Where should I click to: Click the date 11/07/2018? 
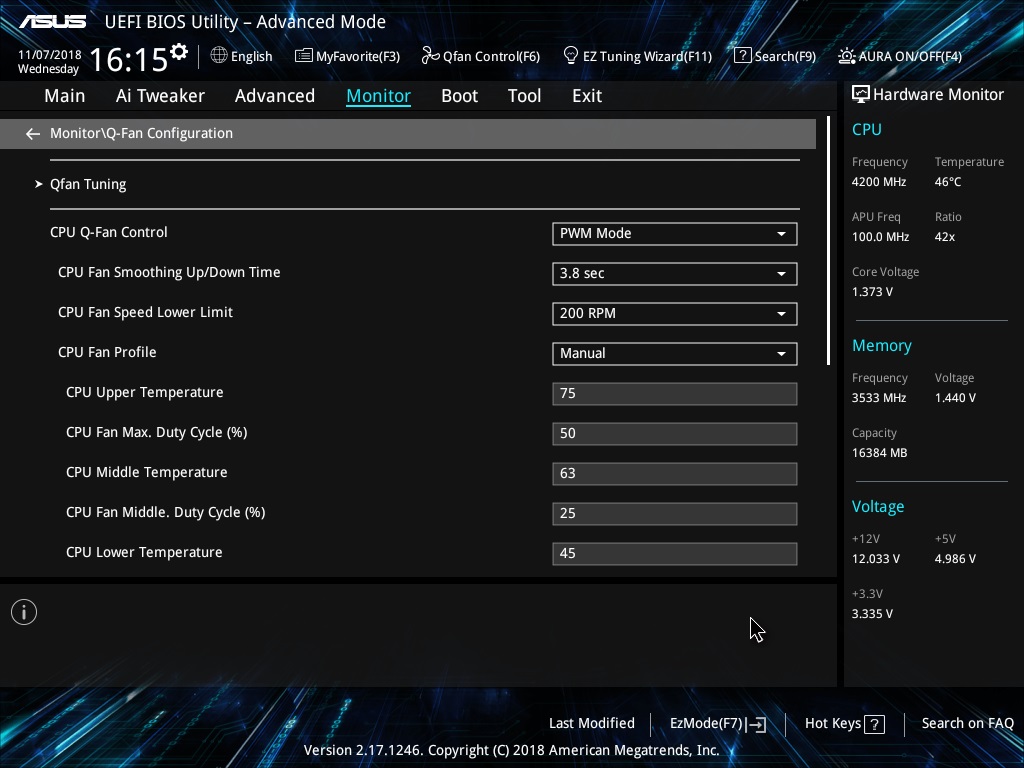(50, 55)
